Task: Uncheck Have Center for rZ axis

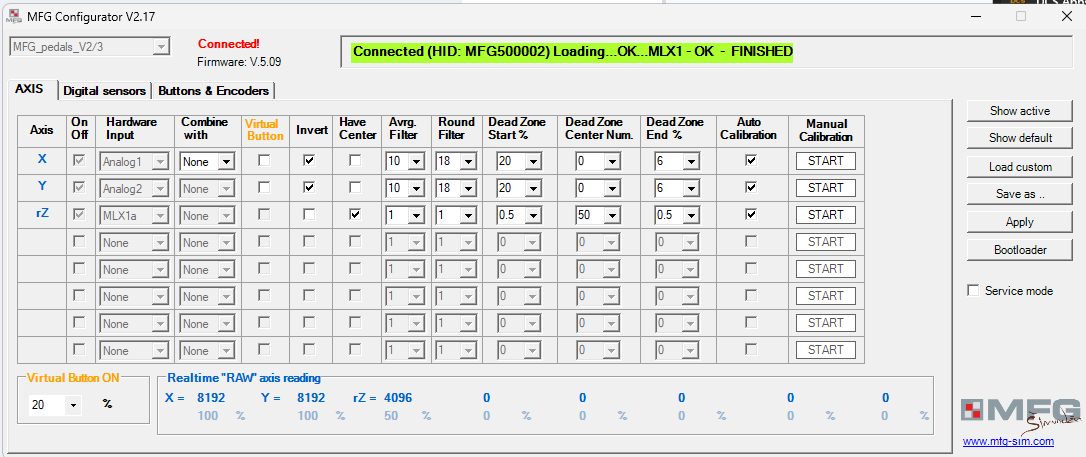Action: click(x=355, y=215)
